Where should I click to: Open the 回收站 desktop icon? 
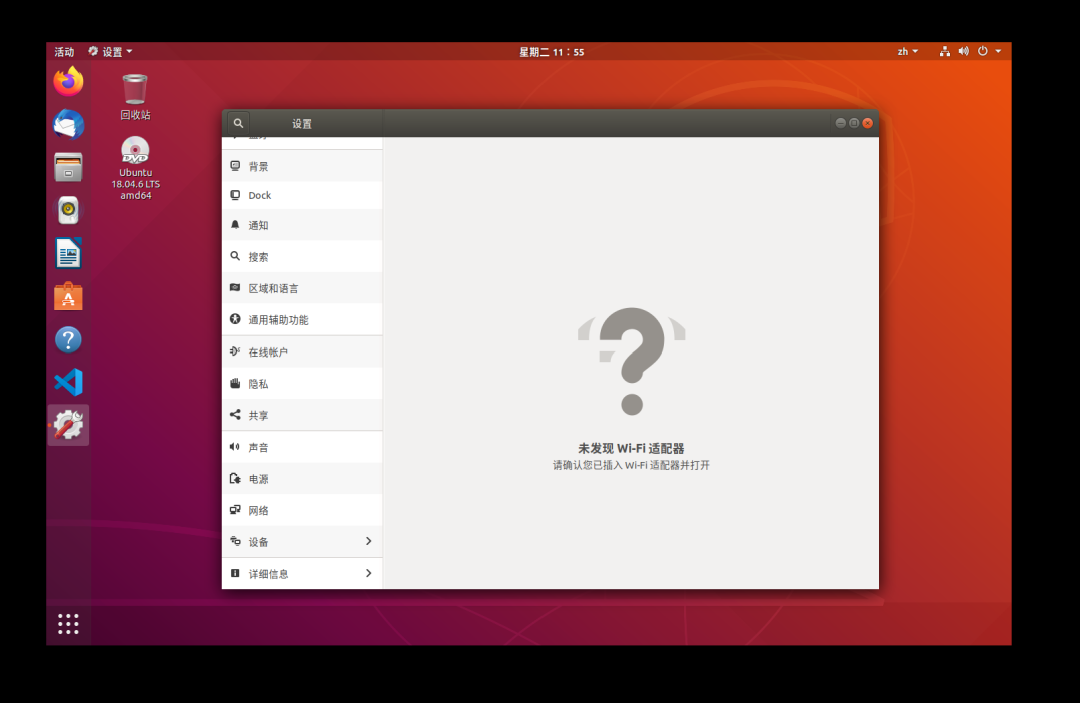pos(134,90)
